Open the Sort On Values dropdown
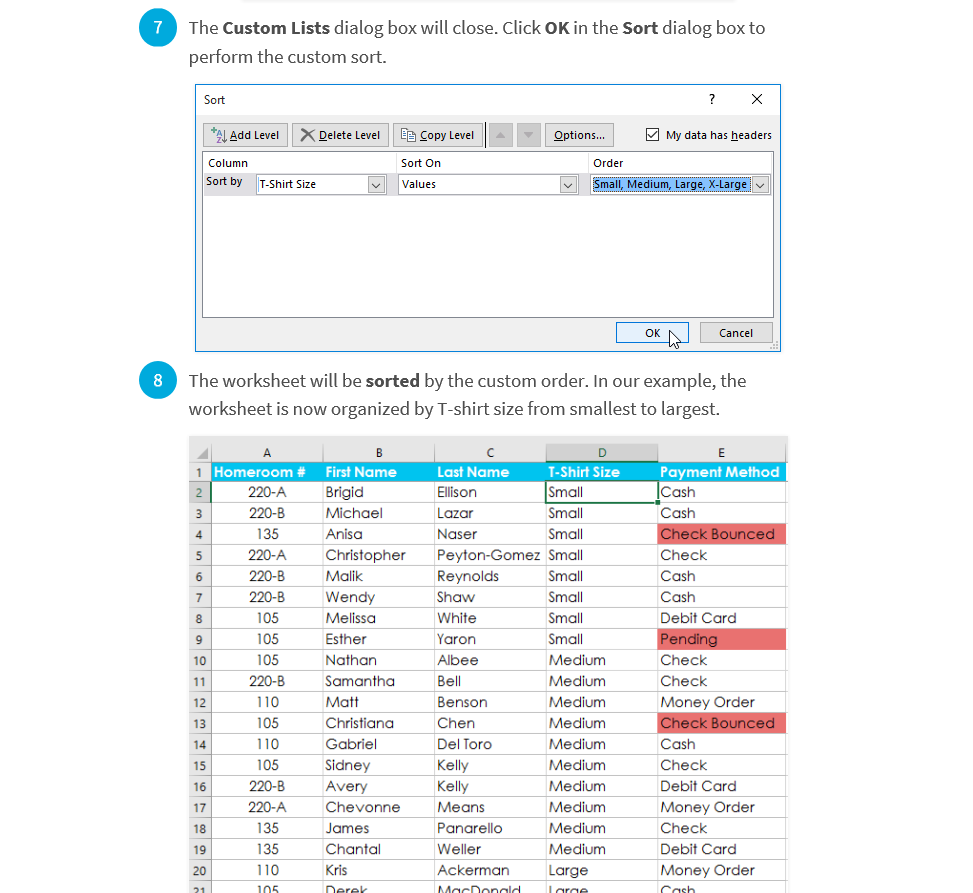This screenshot has width=973, height=893. [x=568, y=185]
